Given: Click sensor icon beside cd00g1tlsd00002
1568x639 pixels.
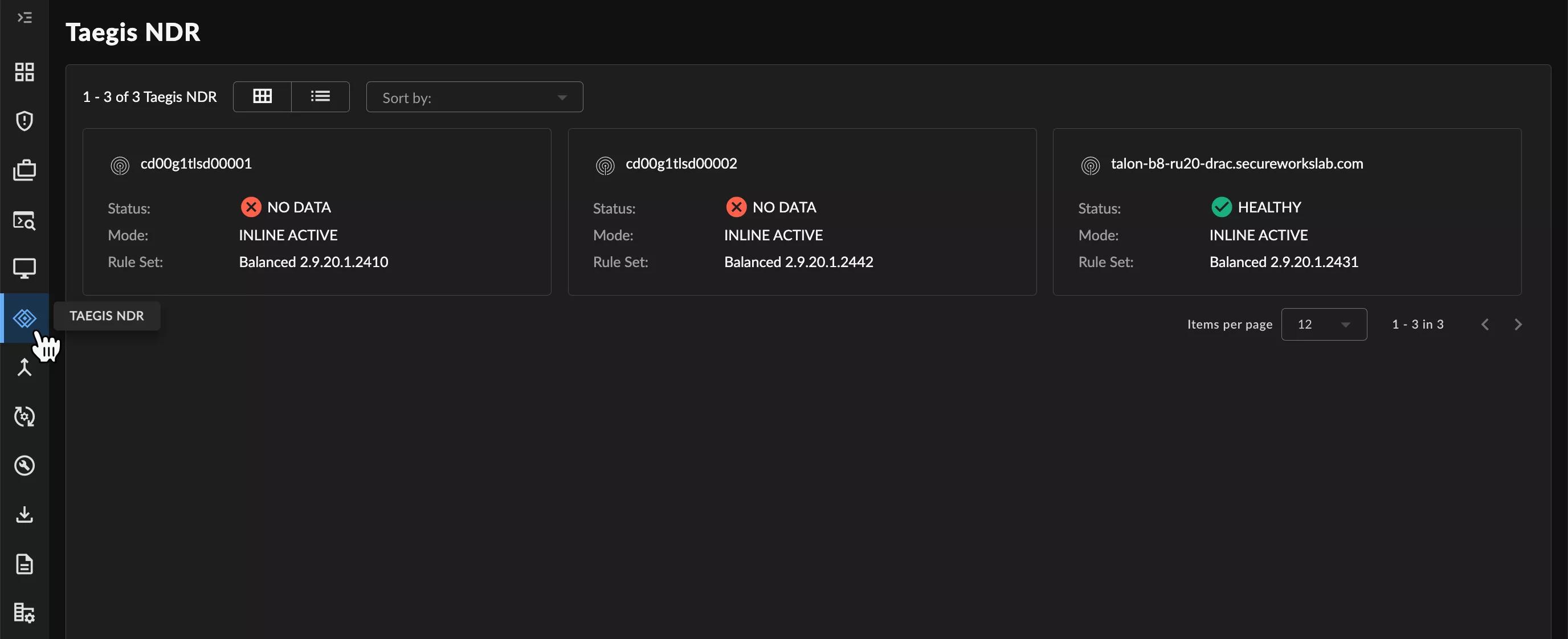Looking at the screenshot, I should tap(605, 166).
